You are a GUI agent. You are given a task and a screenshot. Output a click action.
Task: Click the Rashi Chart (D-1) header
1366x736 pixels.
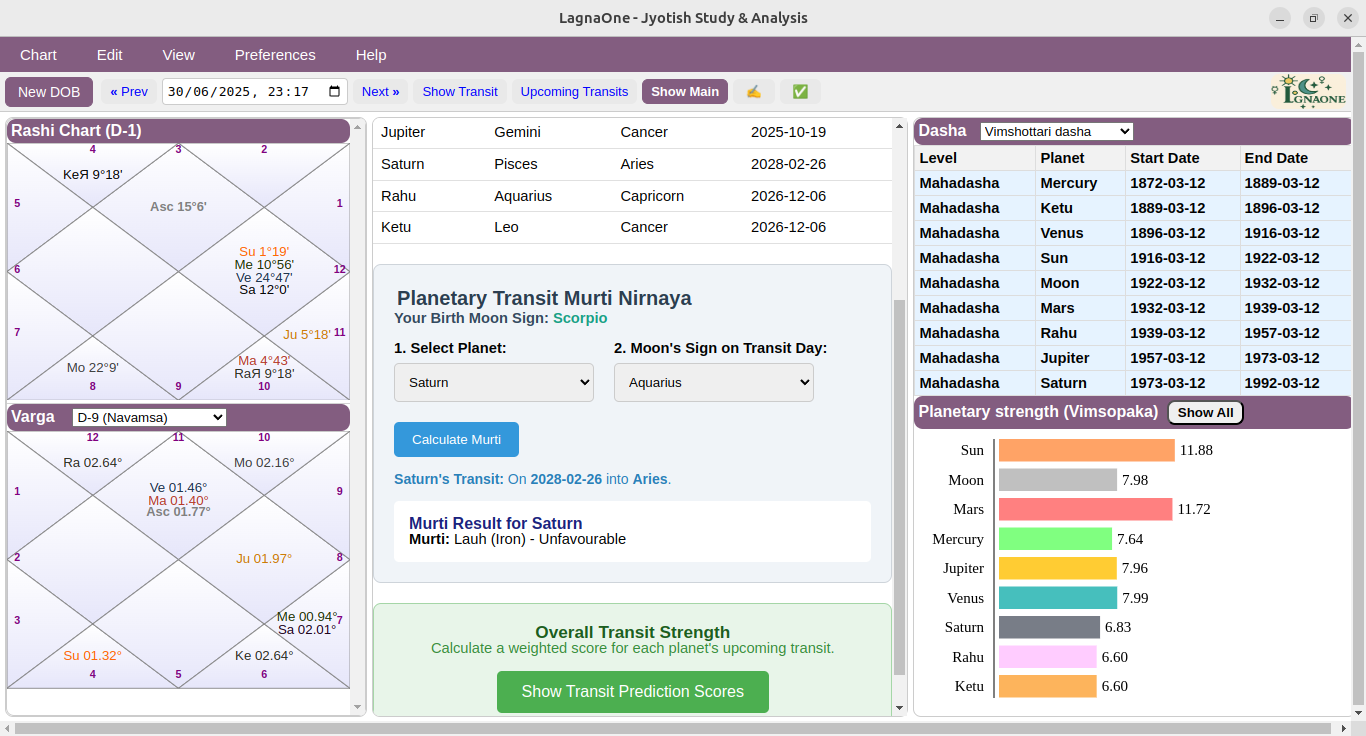[x=178, y=131]
